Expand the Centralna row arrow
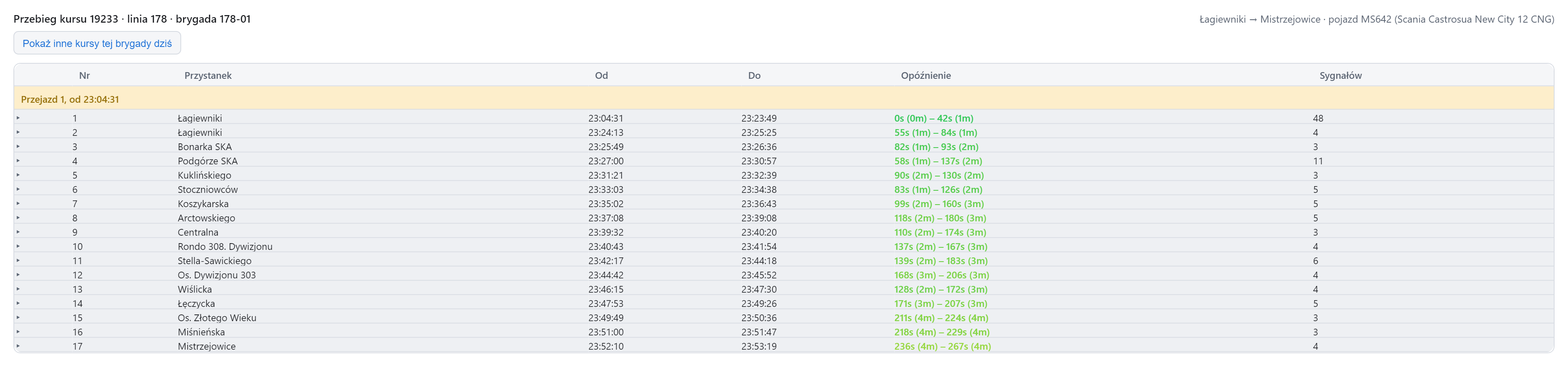Image resolution: width=1568 pixels, height=379 pixels. 18,232
